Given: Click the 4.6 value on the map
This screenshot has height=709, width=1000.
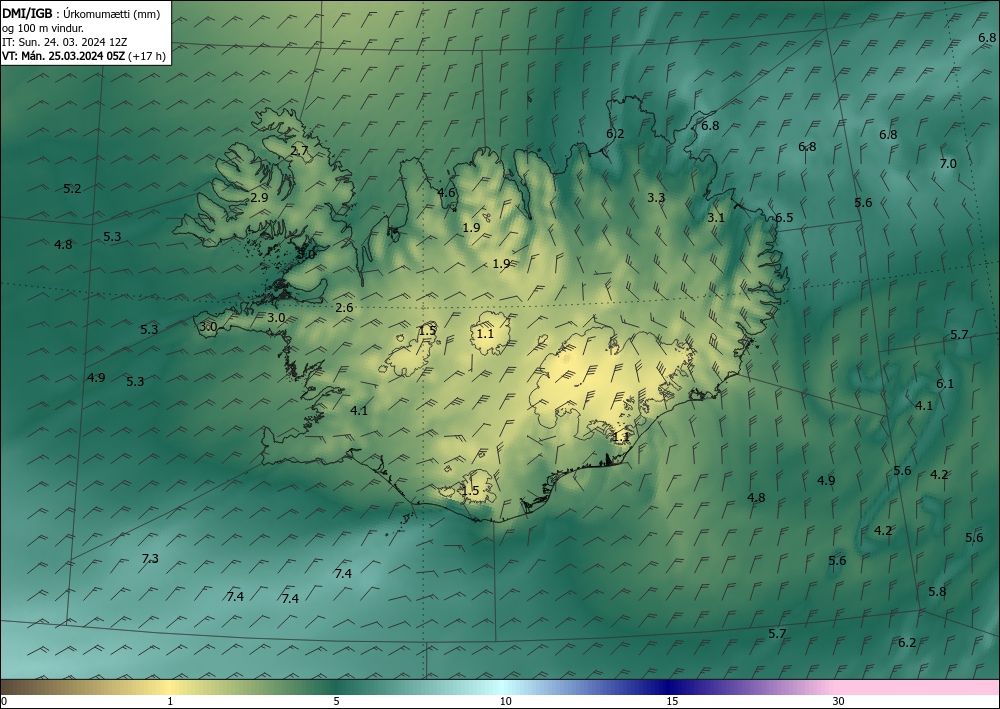Looking at the screenshot, I should (446, 193).
